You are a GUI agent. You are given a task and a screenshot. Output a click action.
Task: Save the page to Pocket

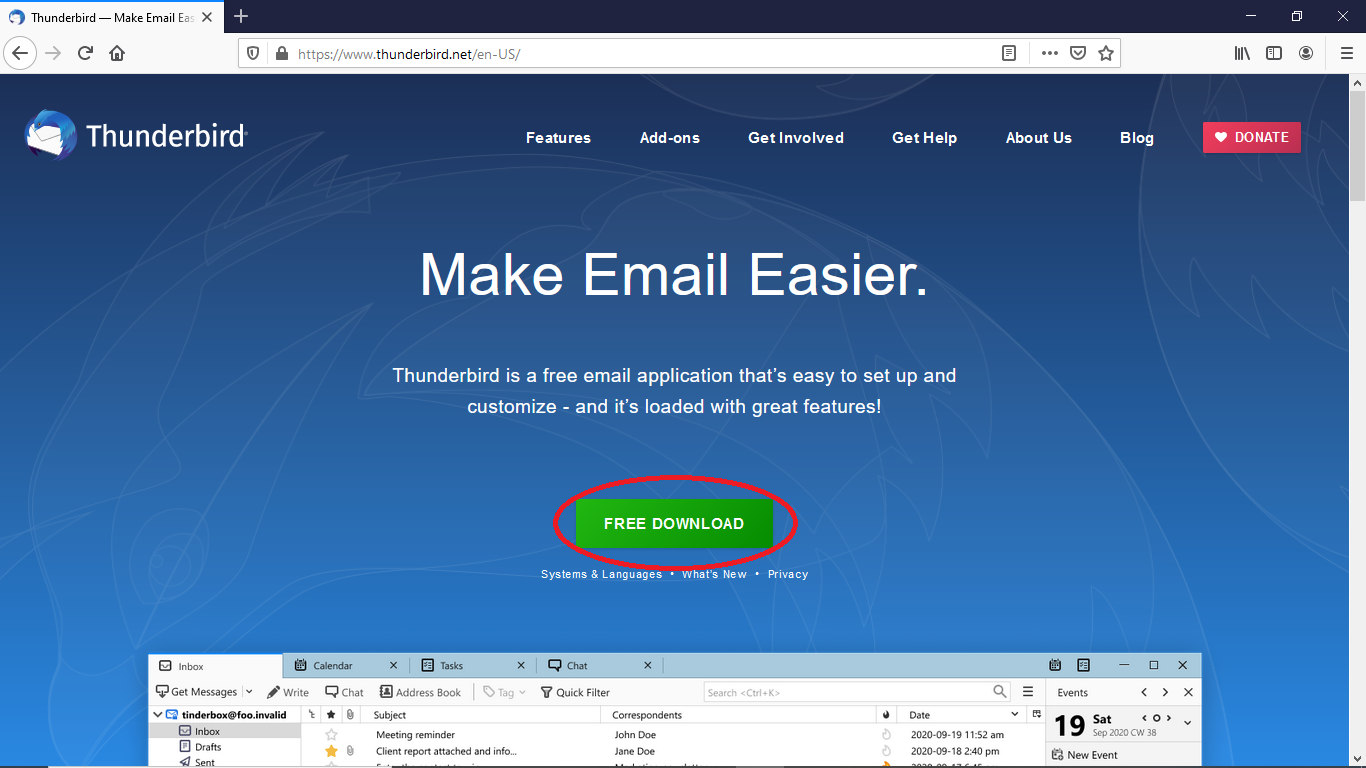[x=1077, y=54]
